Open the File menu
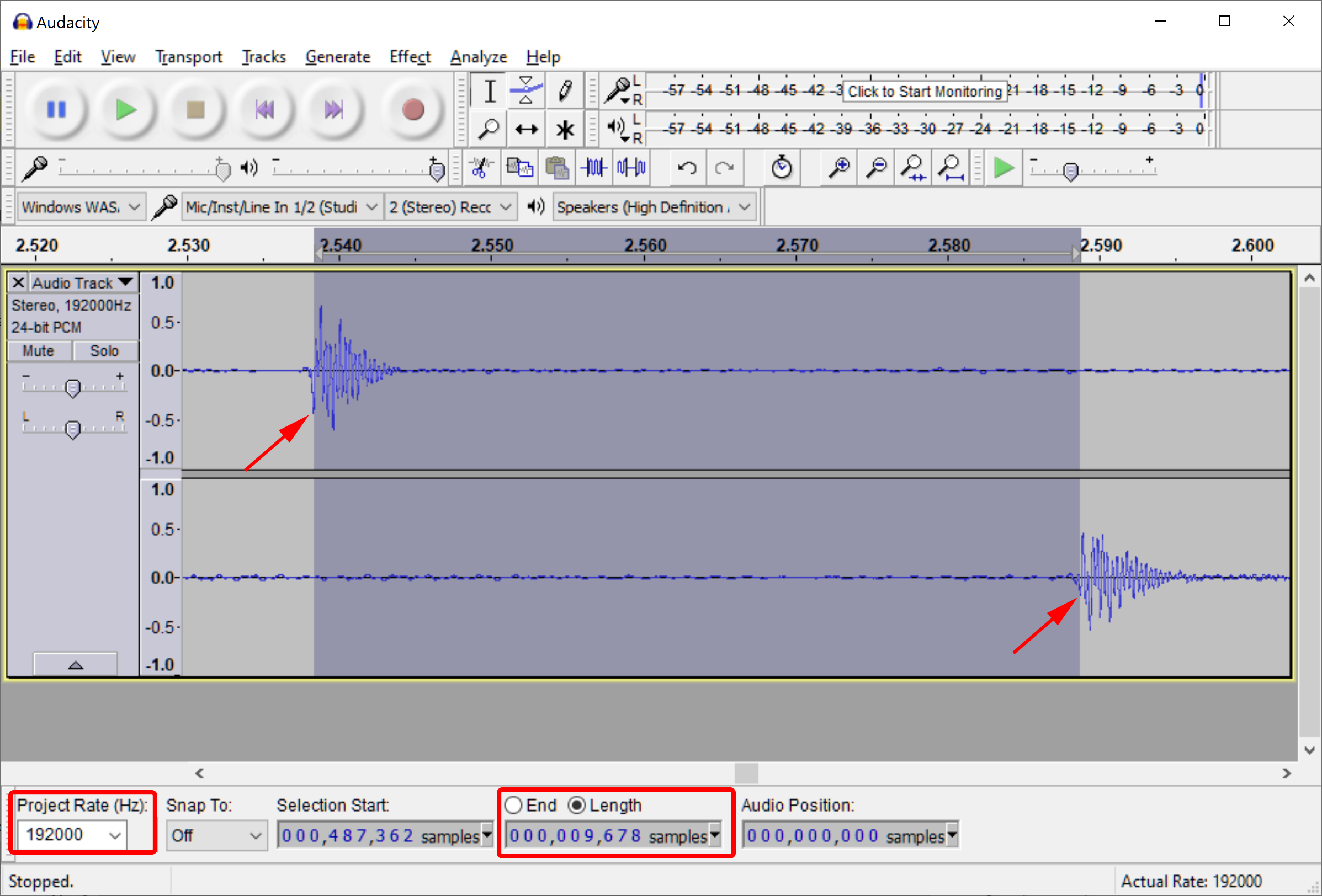 point(23,57)
